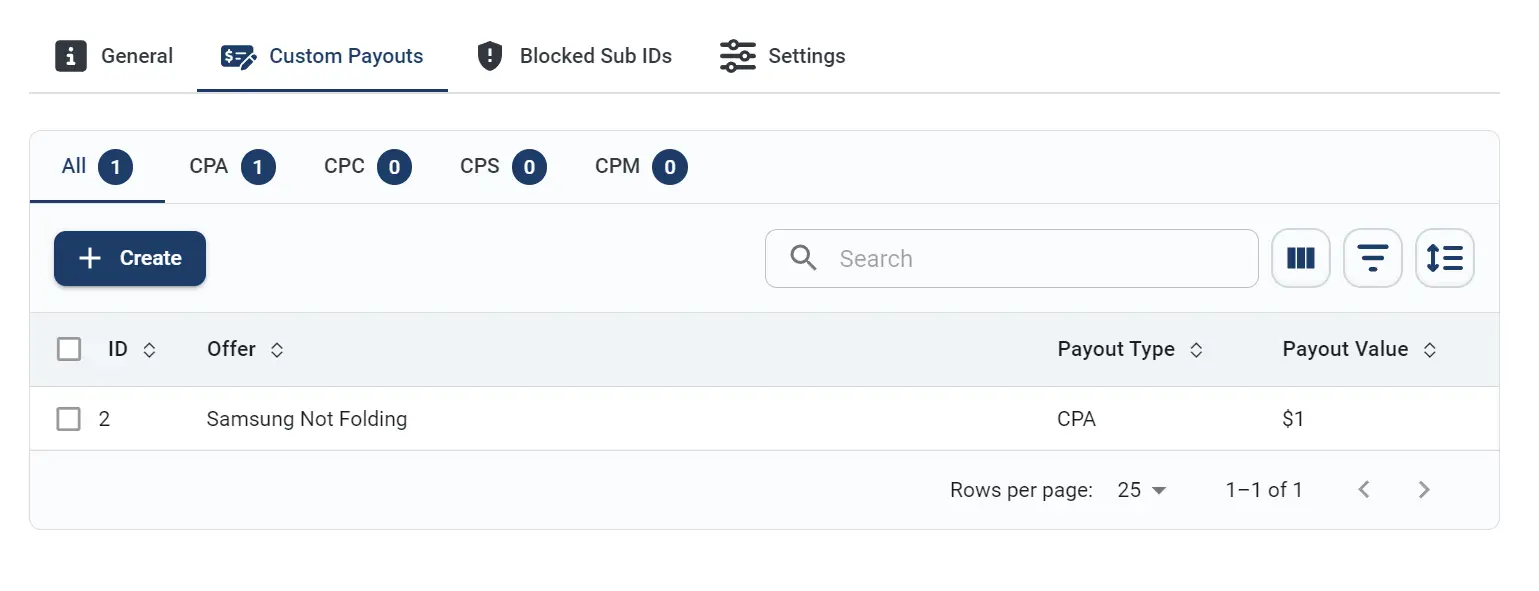
Task: Filter by CPC payouts tab
Action: [x=368, y=167]
